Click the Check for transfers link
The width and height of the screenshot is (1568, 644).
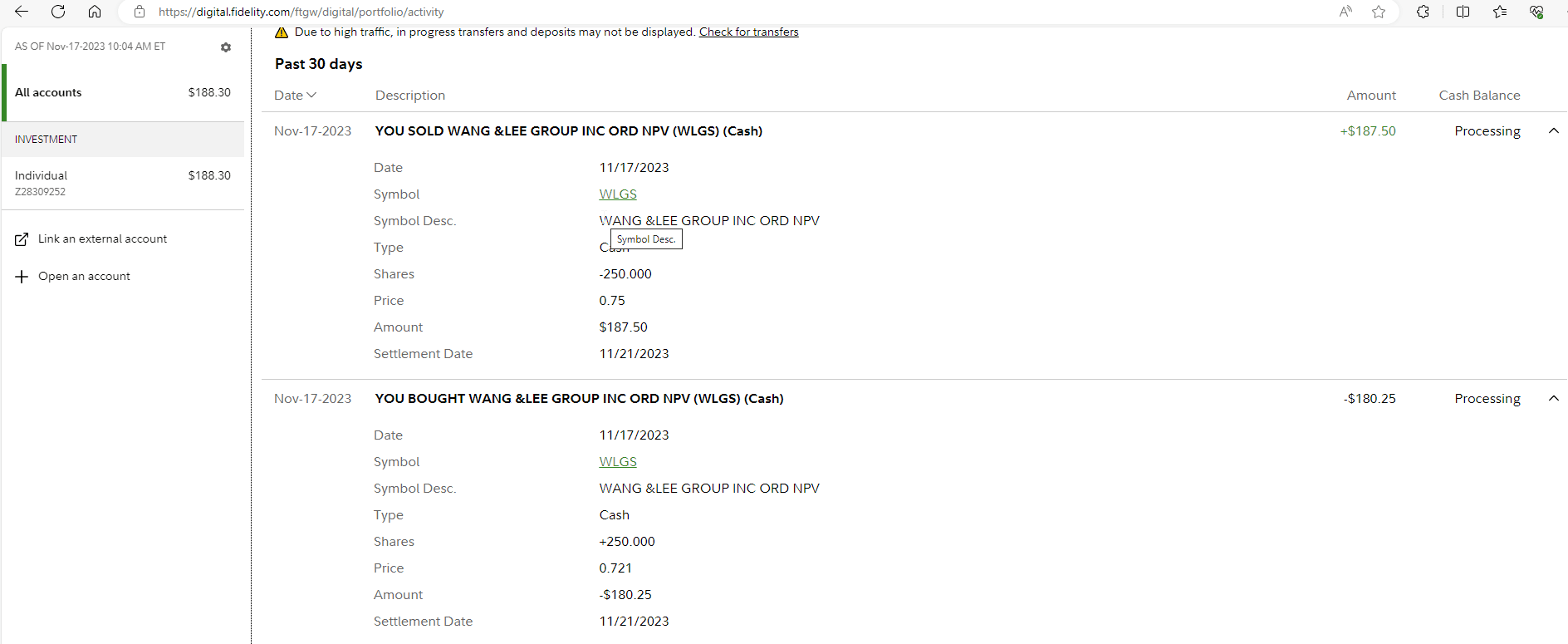[748, 32]
